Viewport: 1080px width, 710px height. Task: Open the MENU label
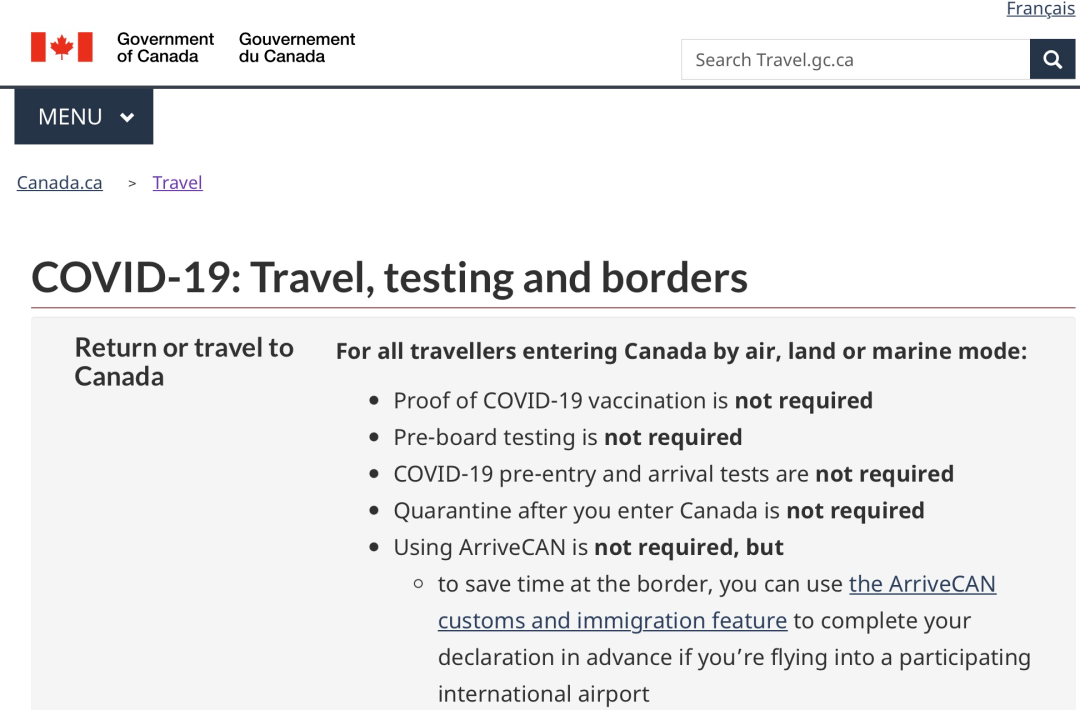(x=70, y=117)
